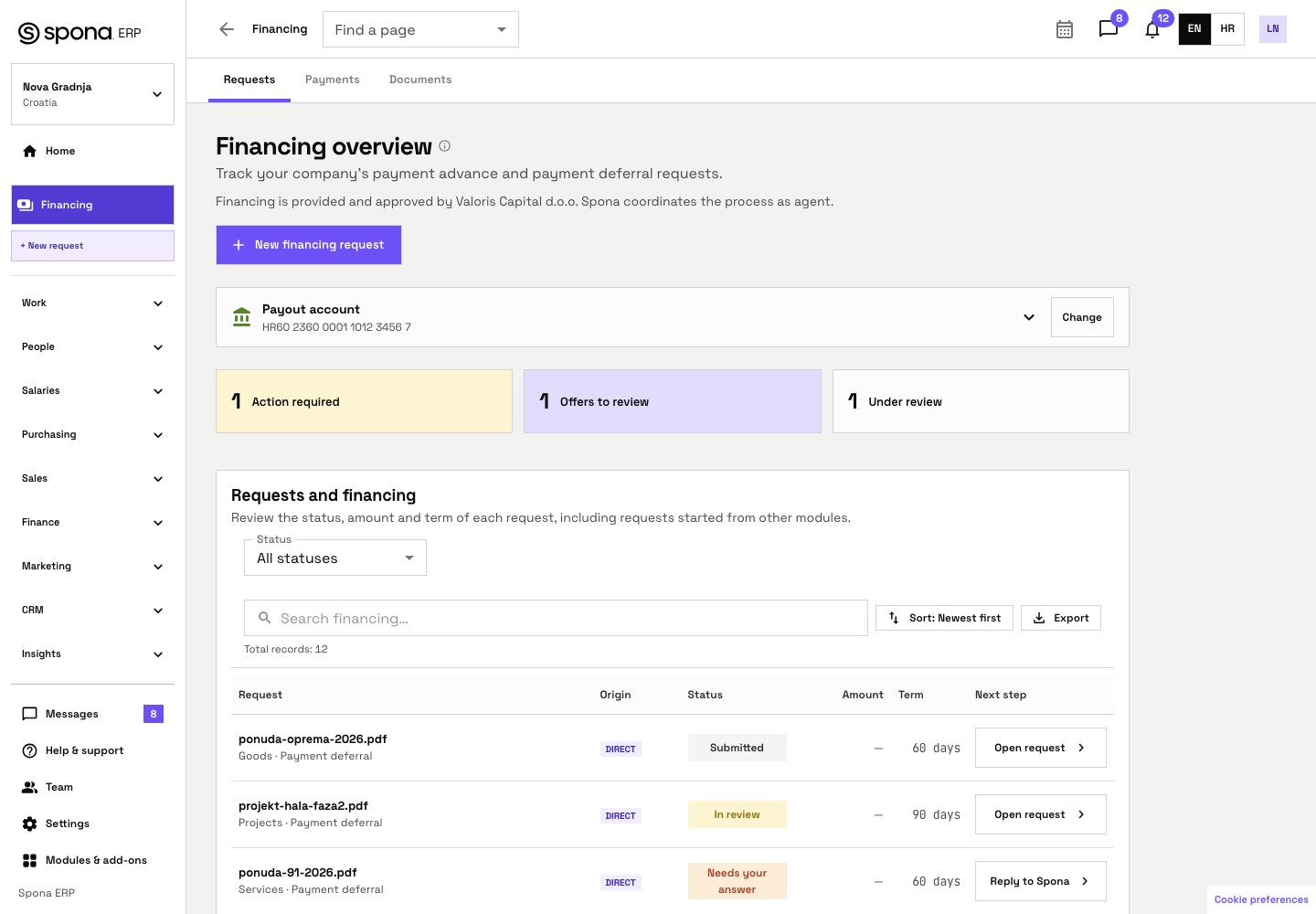Image resolution: width=1316 pixels, height=914 pixels.
Task: Select the Requests tab
Action: point(249,80)
